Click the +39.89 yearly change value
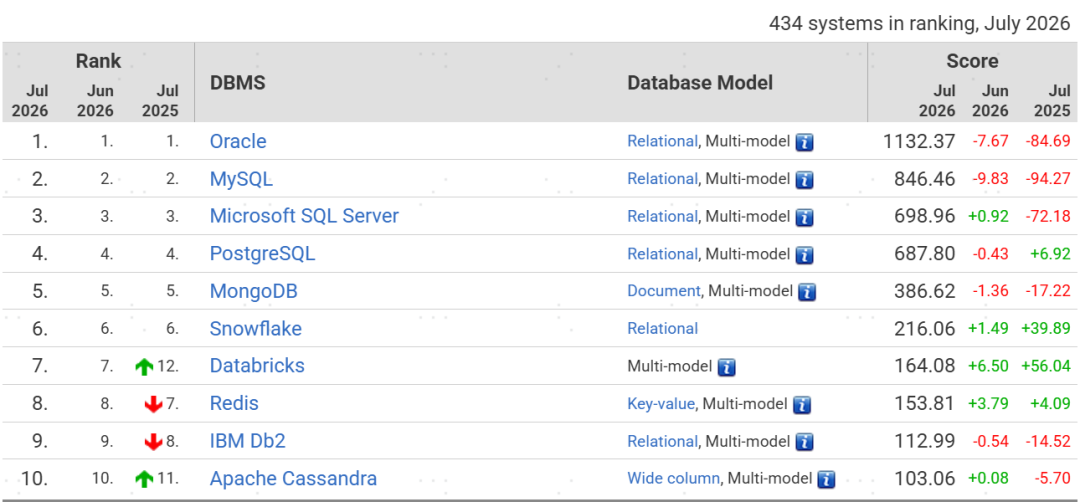This screenshot has width=1080, height=502. point(1046,328)
